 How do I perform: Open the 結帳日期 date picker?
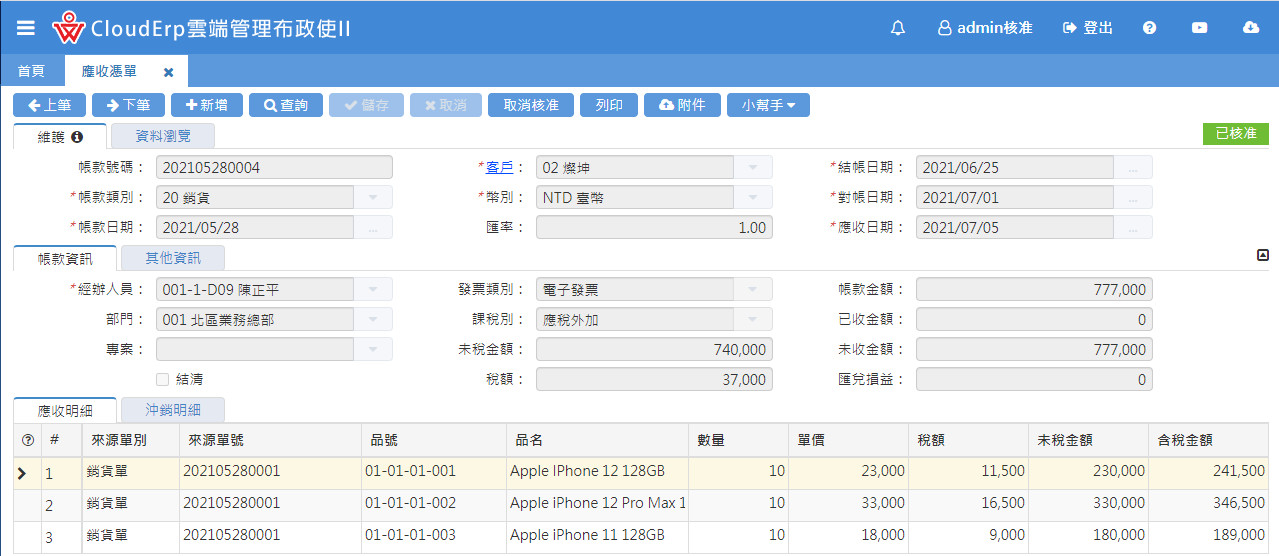pyautogui.click(x=1132, y=168)
